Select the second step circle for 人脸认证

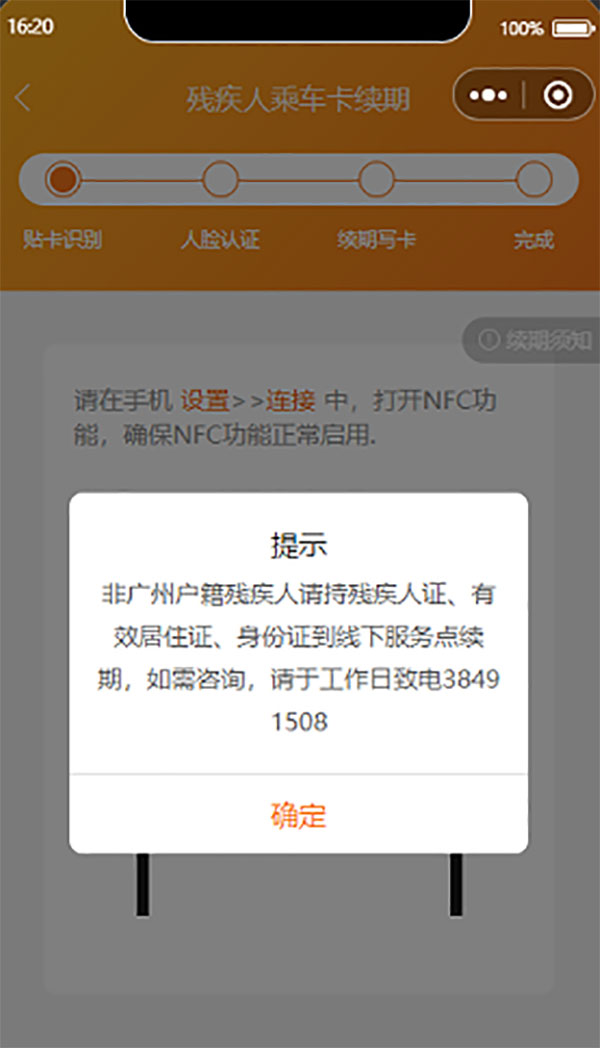pos(220,179)
